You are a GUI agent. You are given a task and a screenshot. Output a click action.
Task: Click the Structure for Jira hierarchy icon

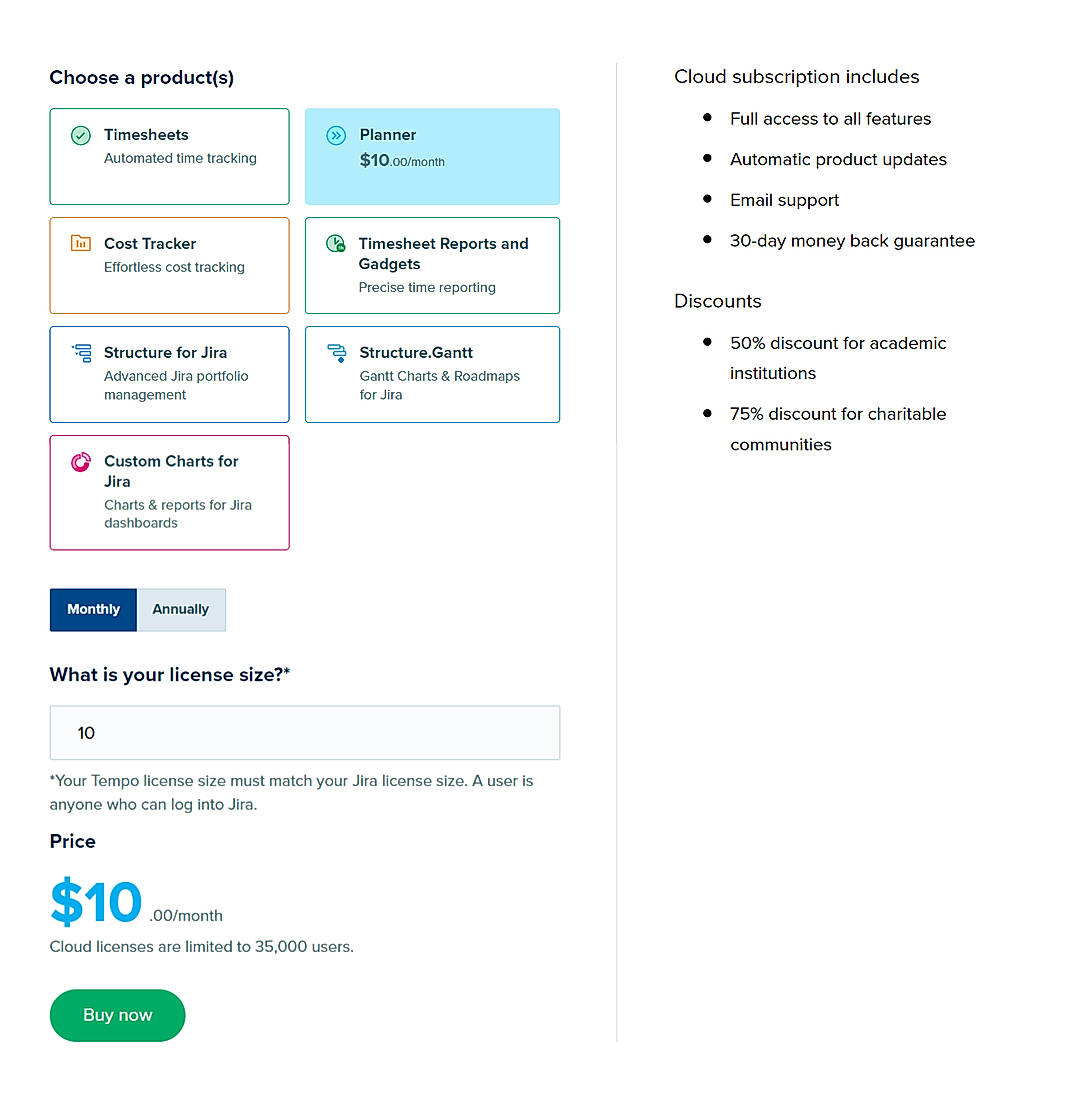pos(83,353)
